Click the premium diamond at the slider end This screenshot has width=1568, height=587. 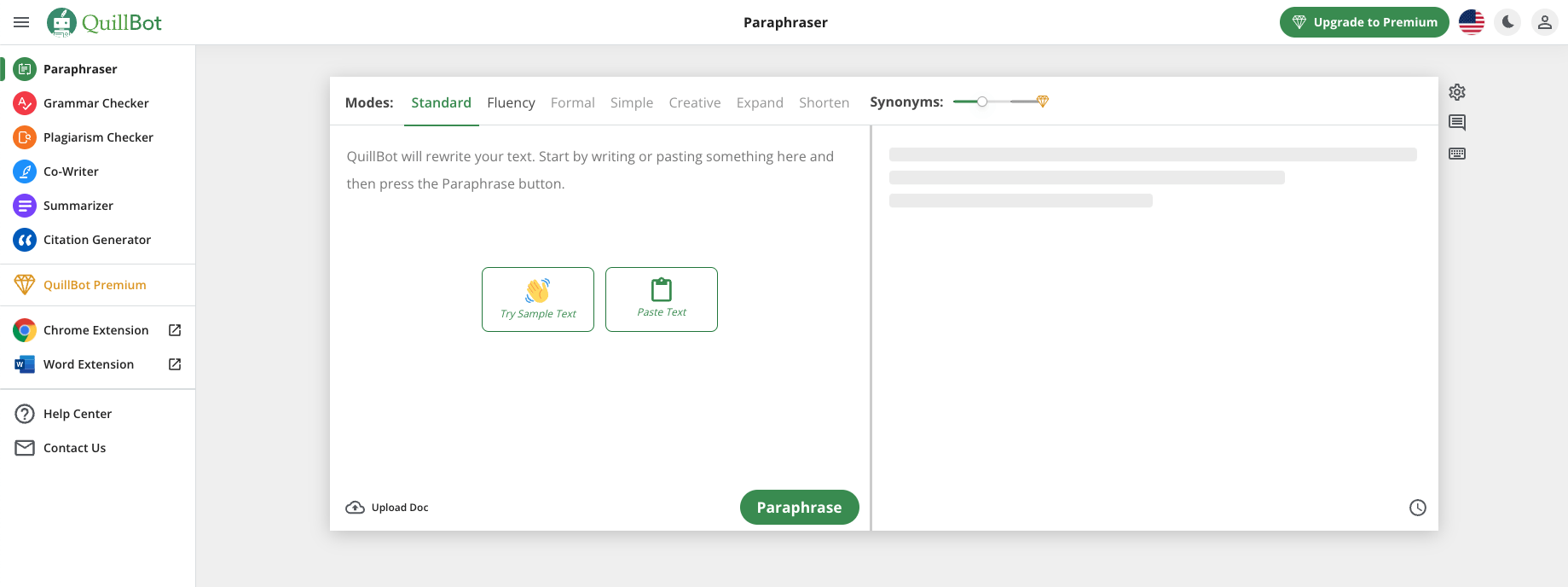pyautogui.click(x=1042, y=102)
